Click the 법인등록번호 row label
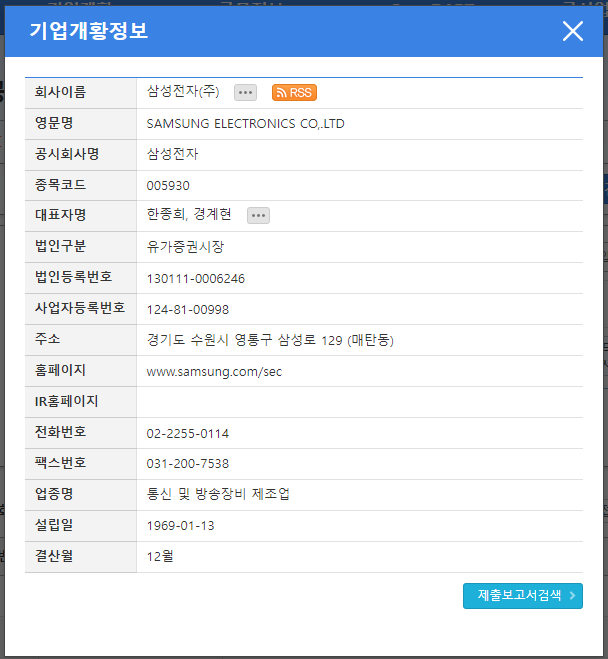 point(74,277)
